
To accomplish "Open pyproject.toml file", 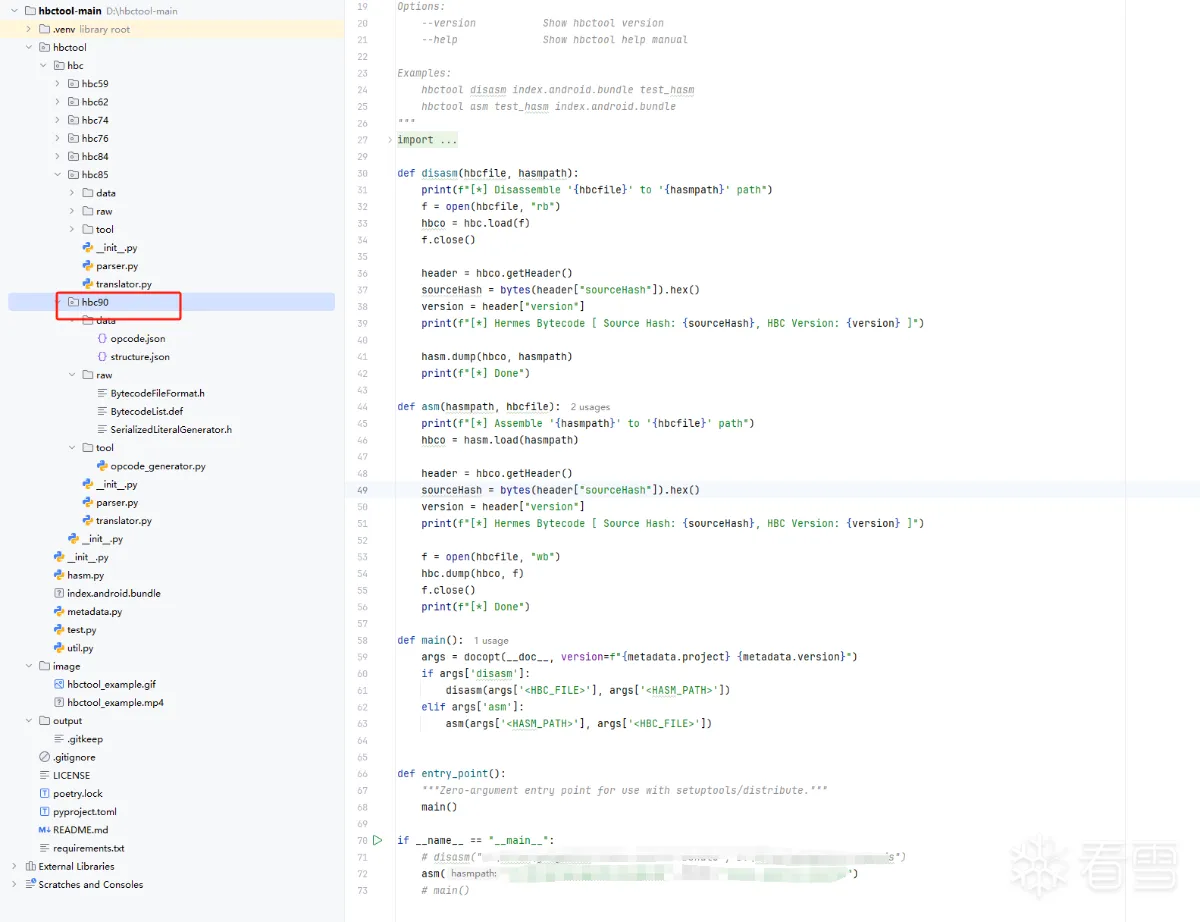I will (x=85, y=812).
